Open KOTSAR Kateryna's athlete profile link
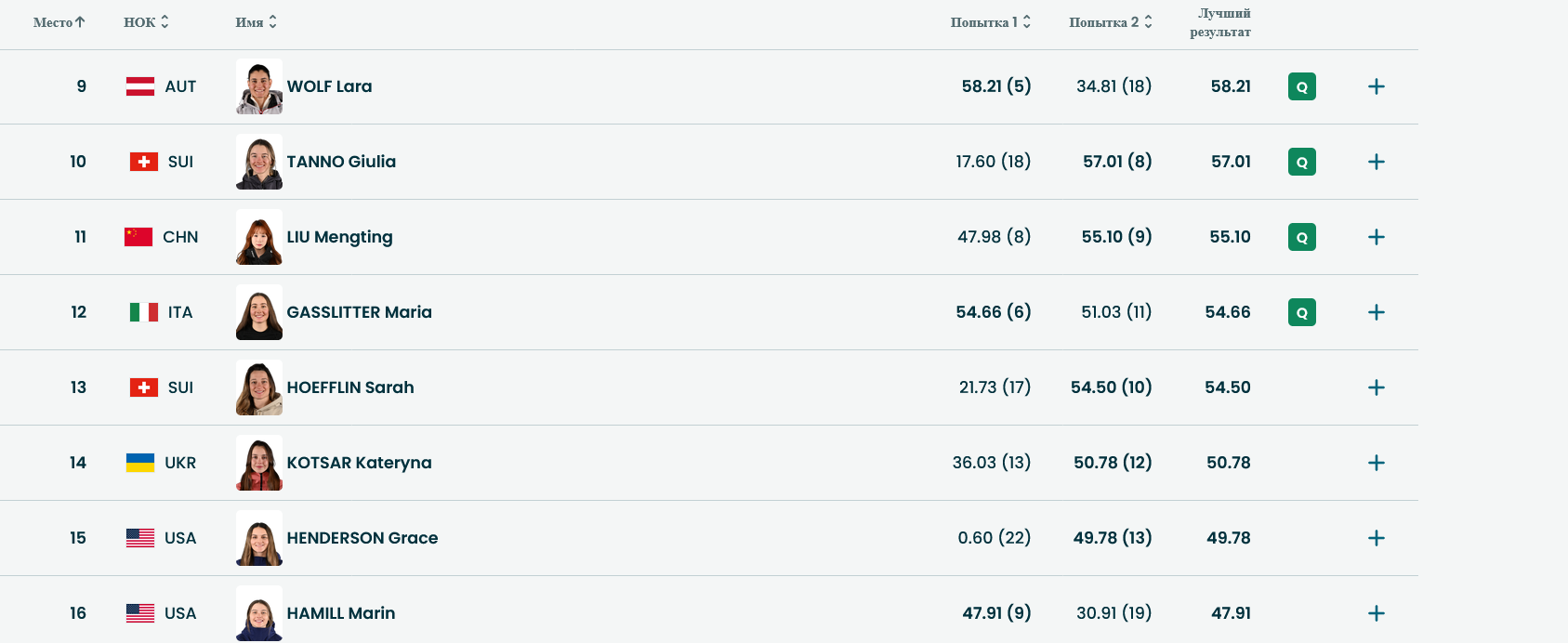The width and height of the screenshot is (1568, 643). pyautogui.click(x=359, y=463)
